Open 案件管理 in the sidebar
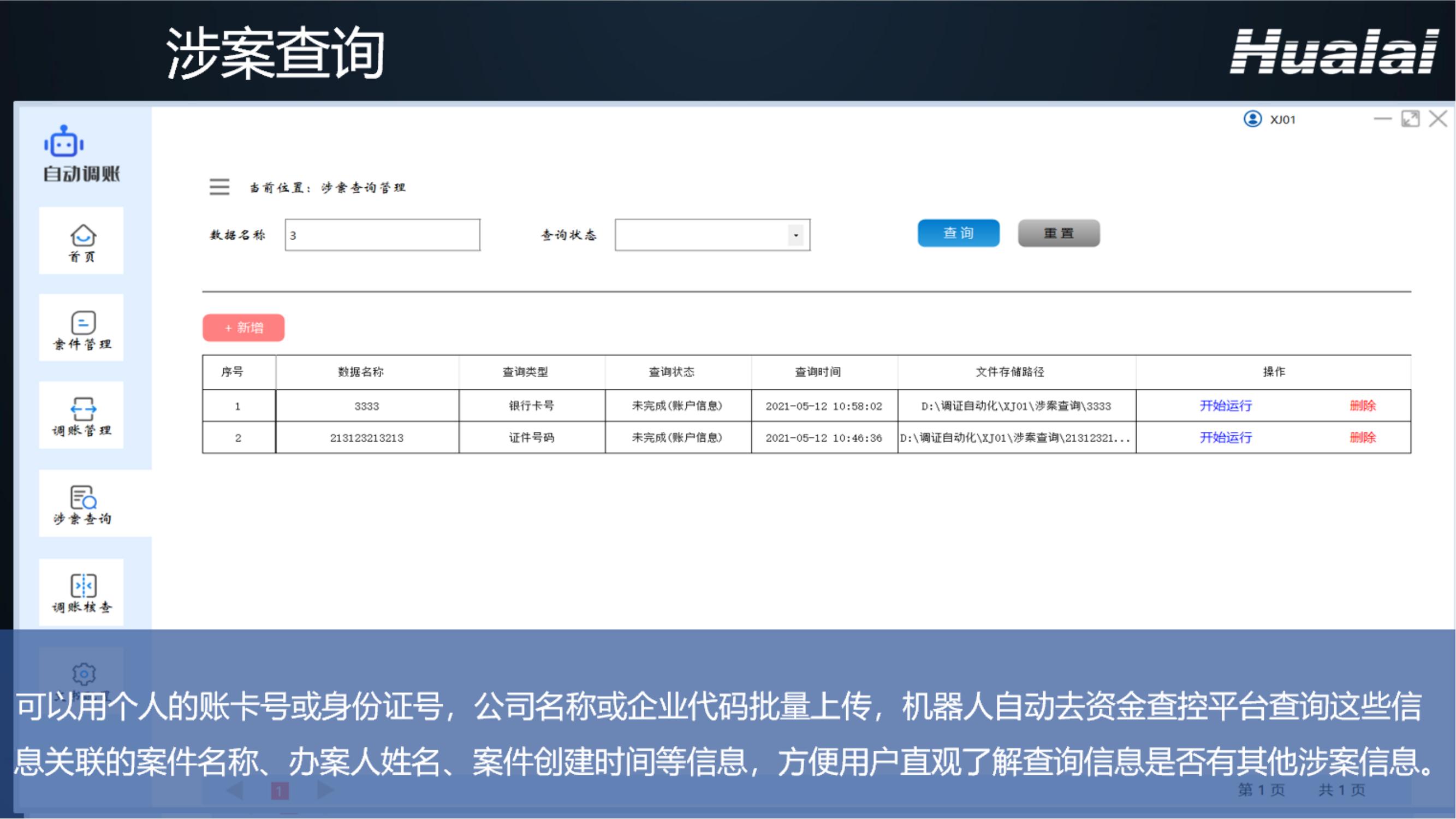The height and width of the screenshot is (819, 1456). coord(81,328)
